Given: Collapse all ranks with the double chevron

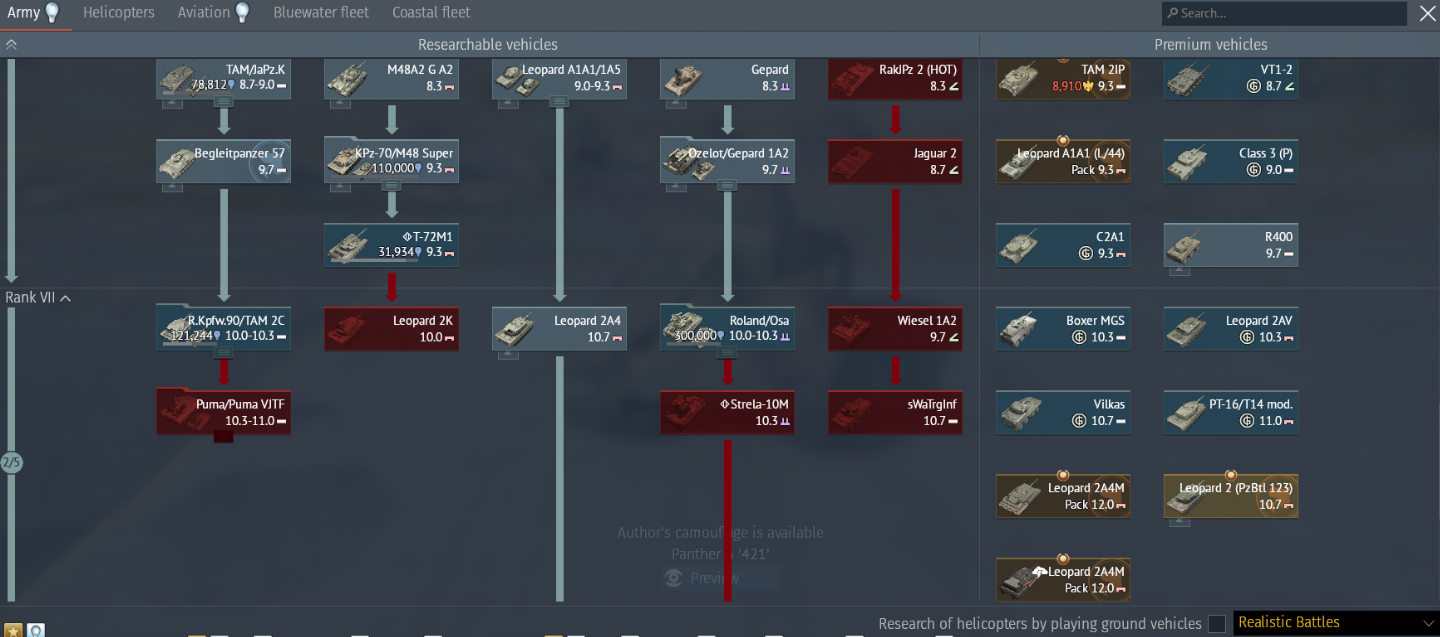Looking at the screenshot, I should click(x=11, y=45).
